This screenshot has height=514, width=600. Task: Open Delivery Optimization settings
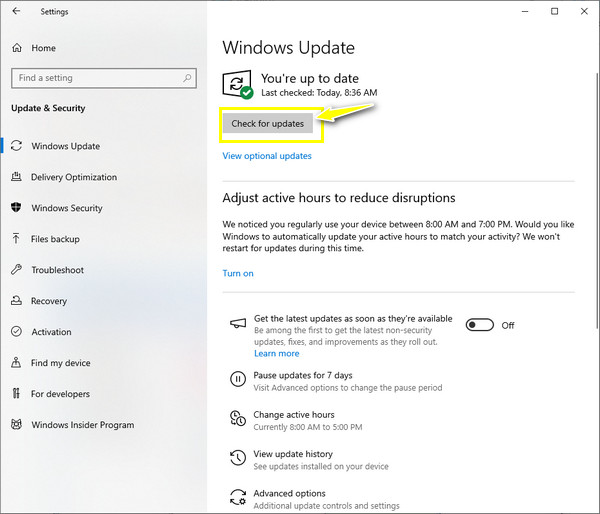coord(74,177)
